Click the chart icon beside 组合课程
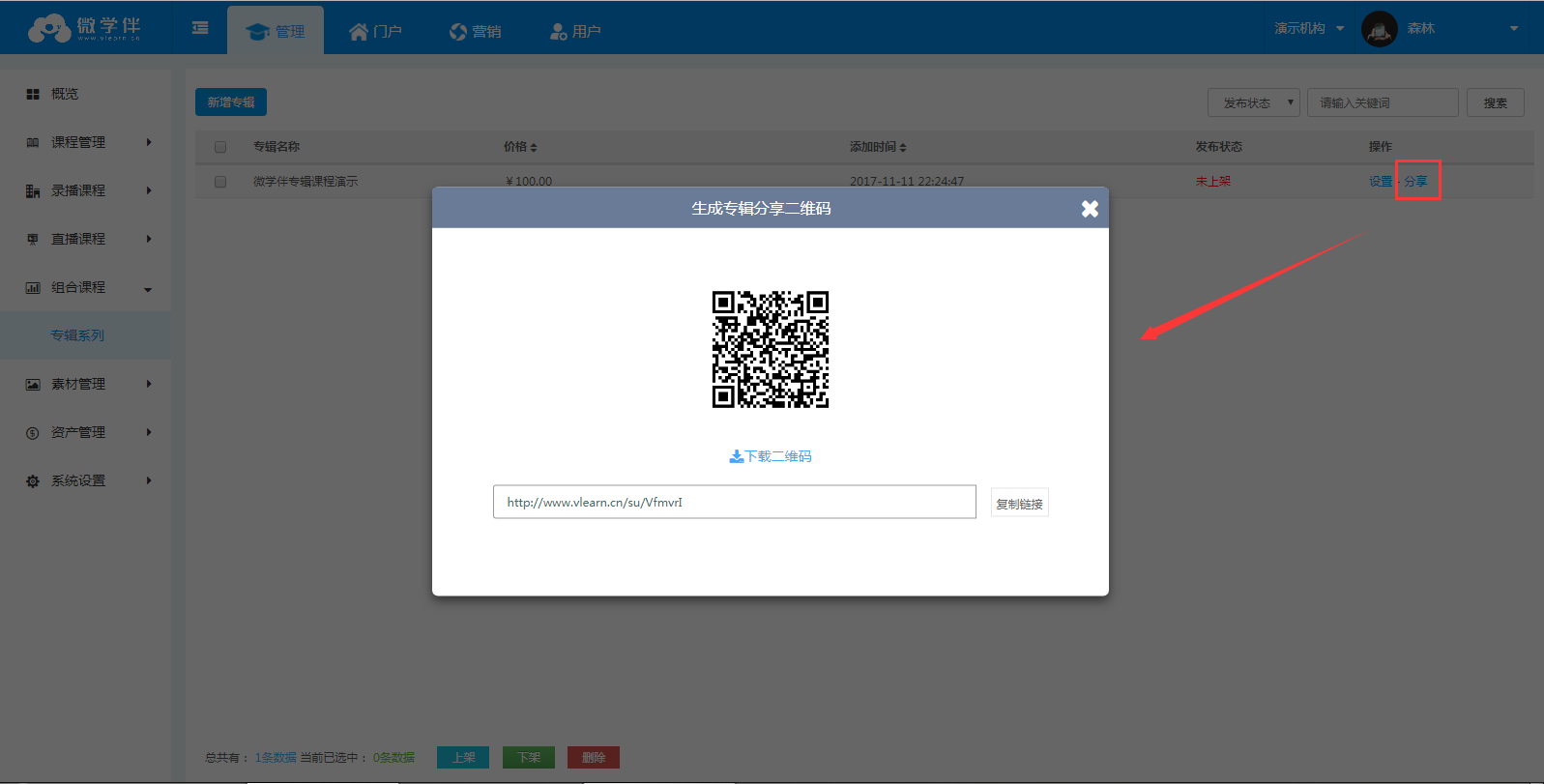This screenshot has height=784, width=1544. [x=33, y=287]
